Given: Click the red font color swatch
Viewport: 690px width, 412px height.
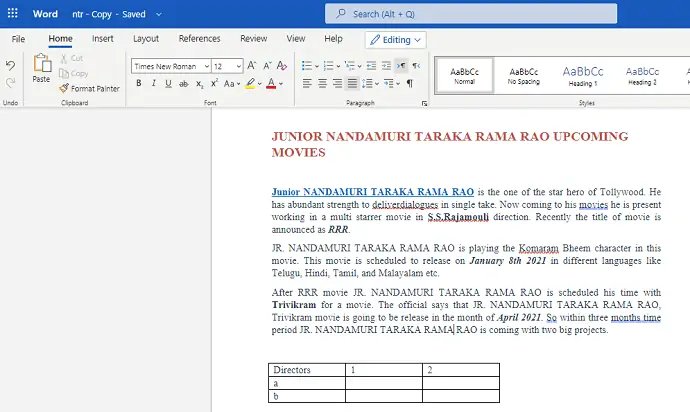Looking at the screenshot, I should point(270,84).
